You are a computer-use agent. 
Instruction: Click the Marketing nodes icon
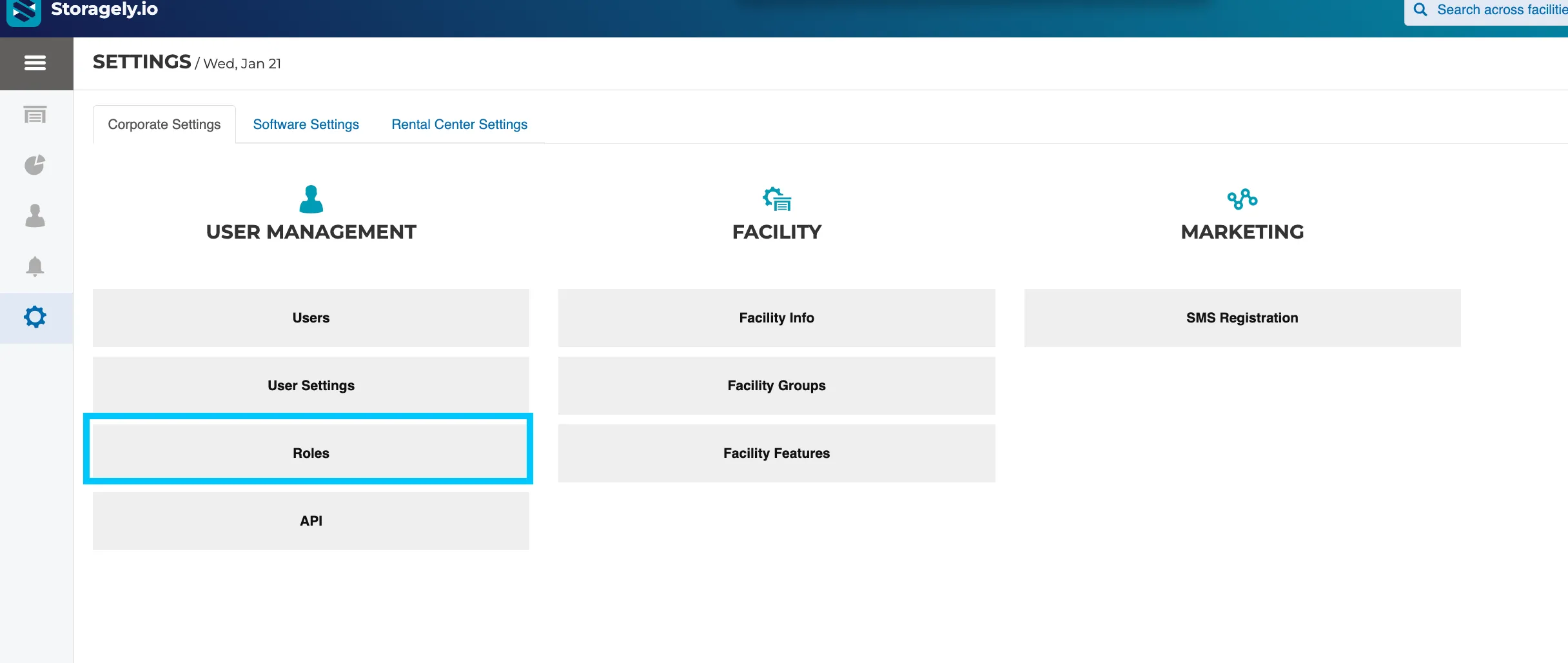(1242, 199)
